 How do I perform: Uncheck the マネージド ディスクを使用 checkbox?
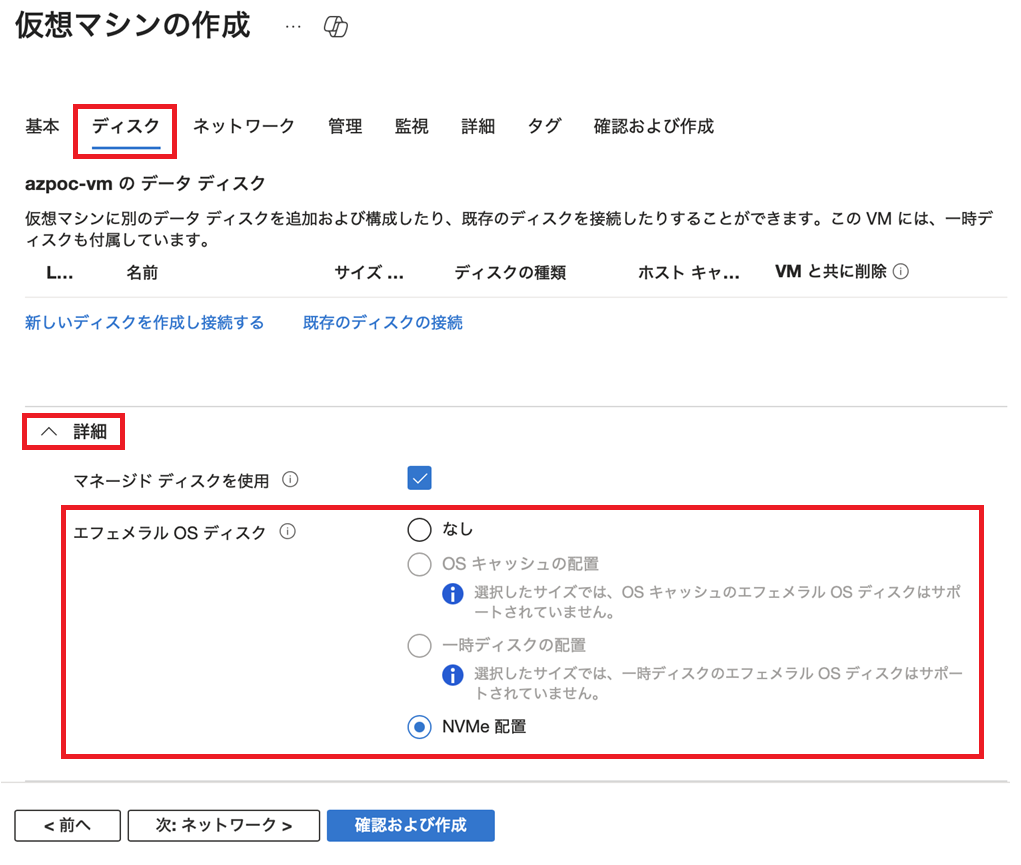419,478
